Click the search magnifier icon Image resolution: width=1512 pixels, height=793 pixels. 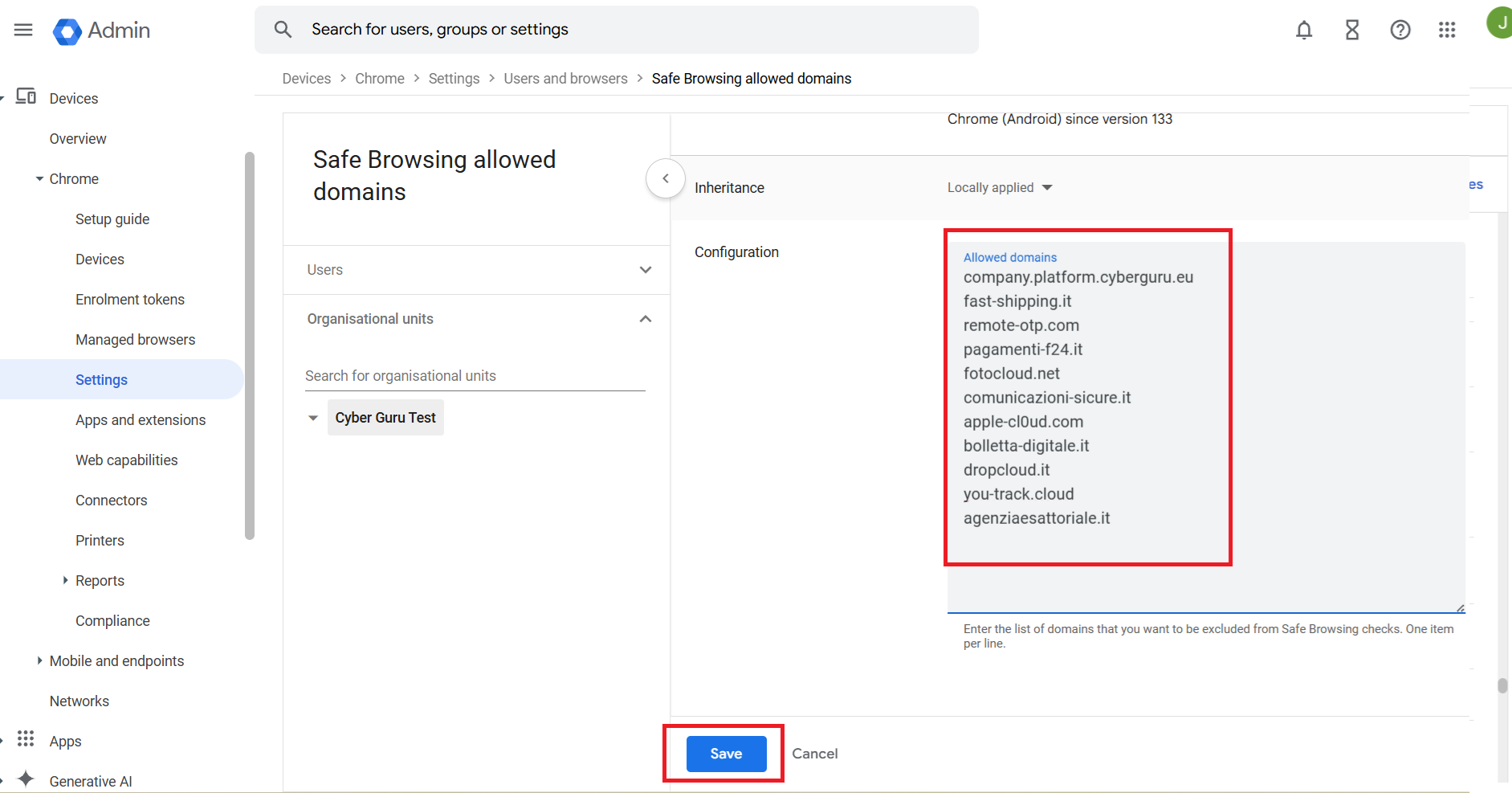pyautogui.click(x=283, y=29)
